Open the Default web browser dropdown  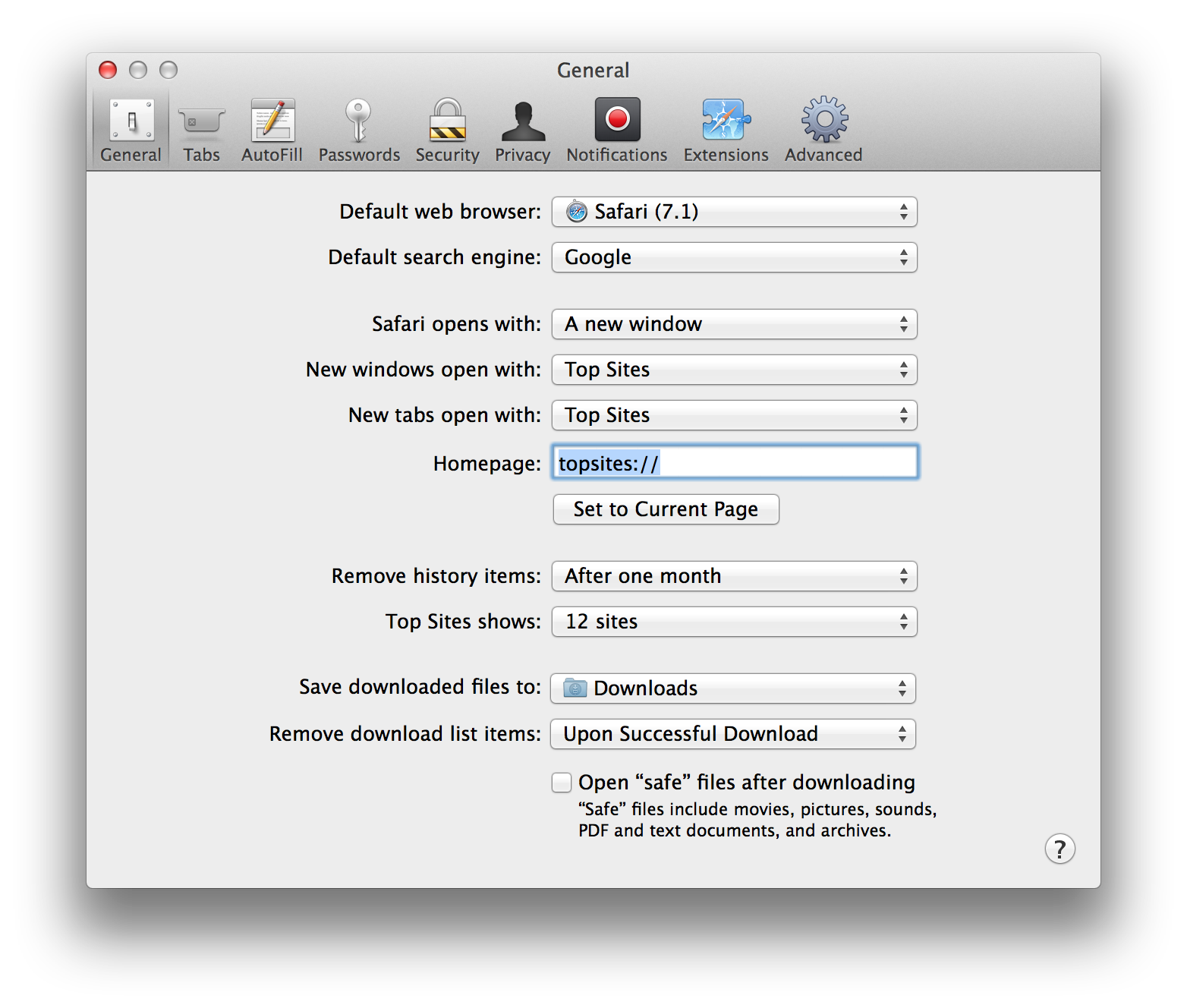(x=735, y=212)
